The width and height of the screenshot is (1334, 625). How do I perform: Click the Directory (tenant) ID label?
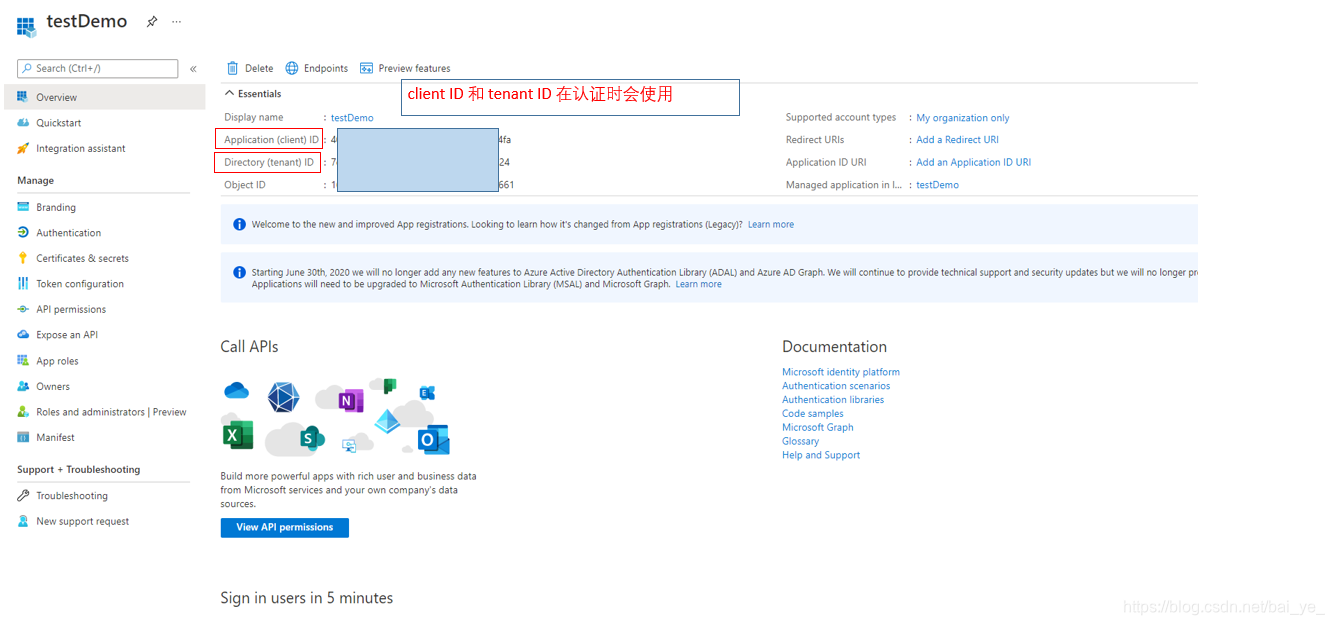[269, 162]
